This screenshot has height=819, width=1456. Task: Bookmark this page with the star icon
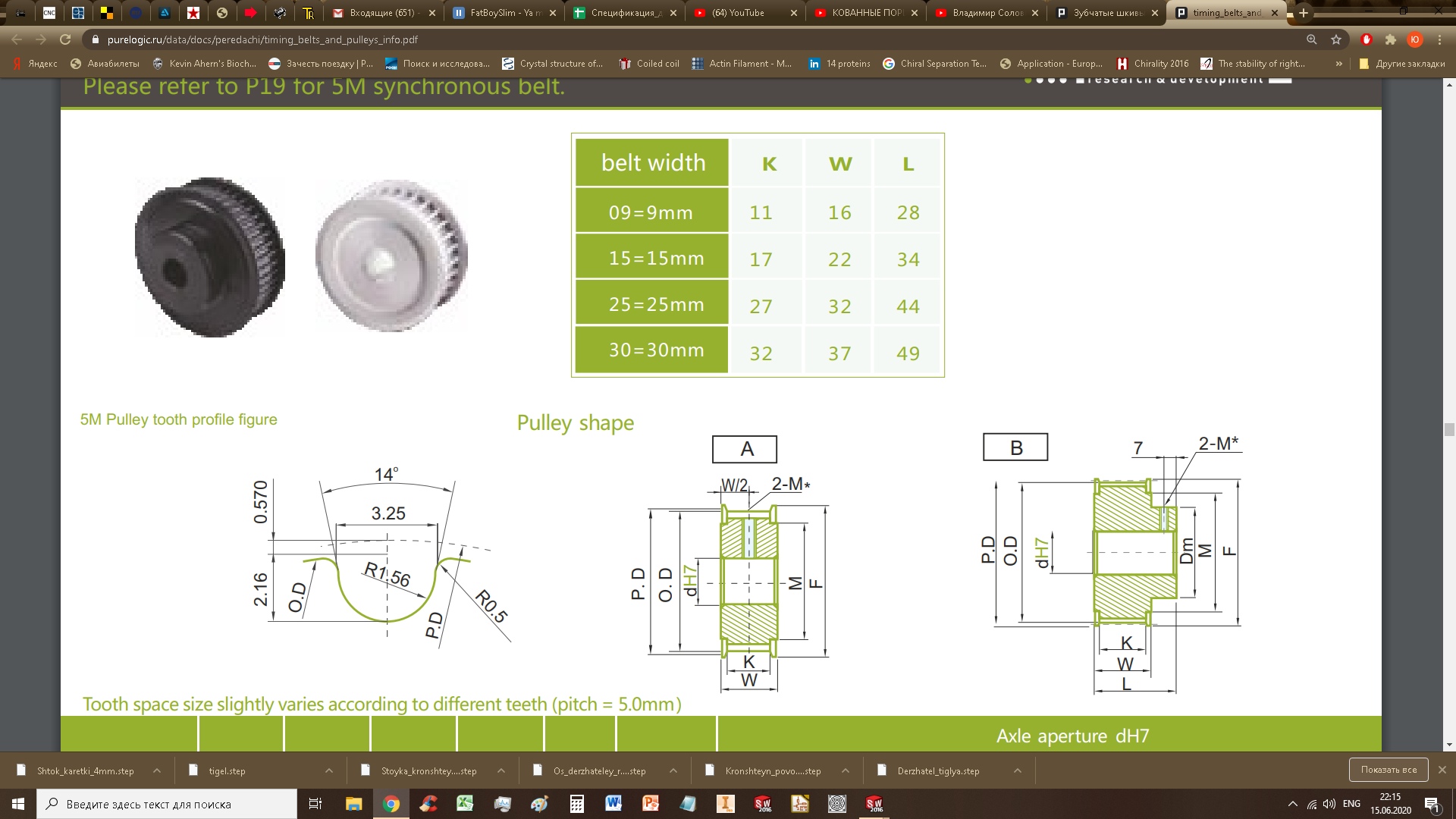(1336, 39)
